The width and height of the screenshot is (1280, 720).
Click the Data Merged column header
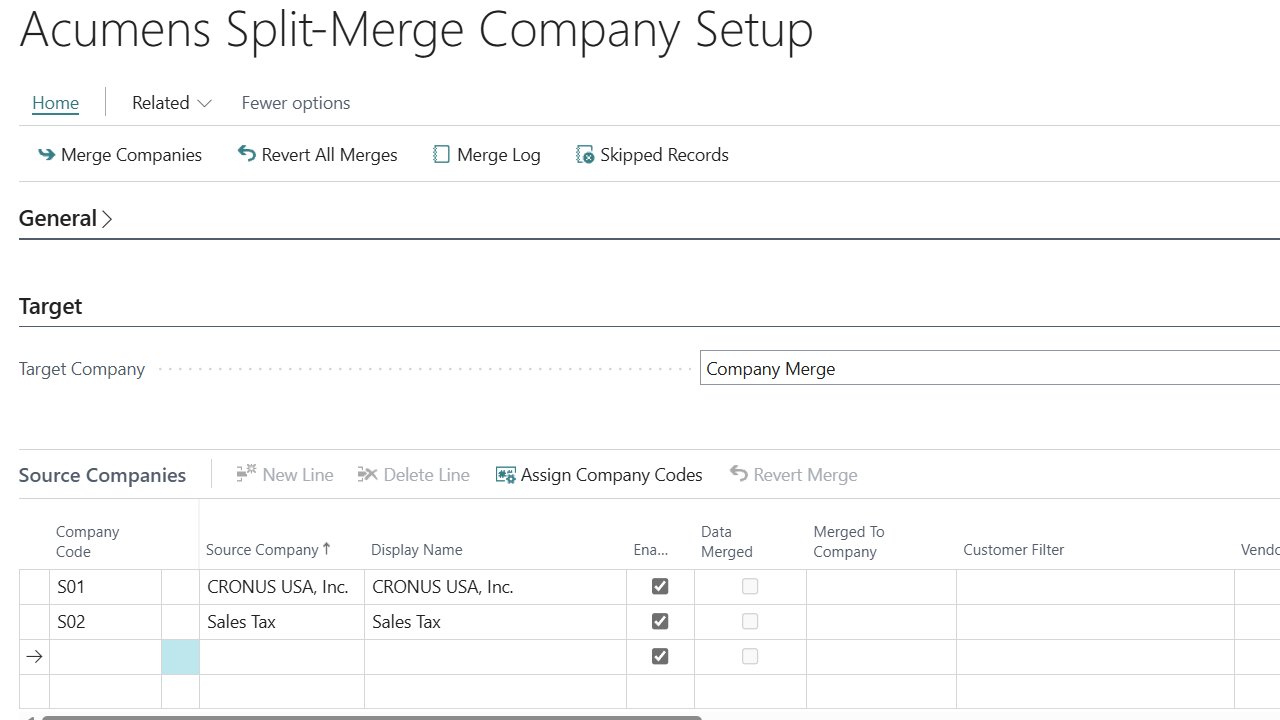[727, 542]
